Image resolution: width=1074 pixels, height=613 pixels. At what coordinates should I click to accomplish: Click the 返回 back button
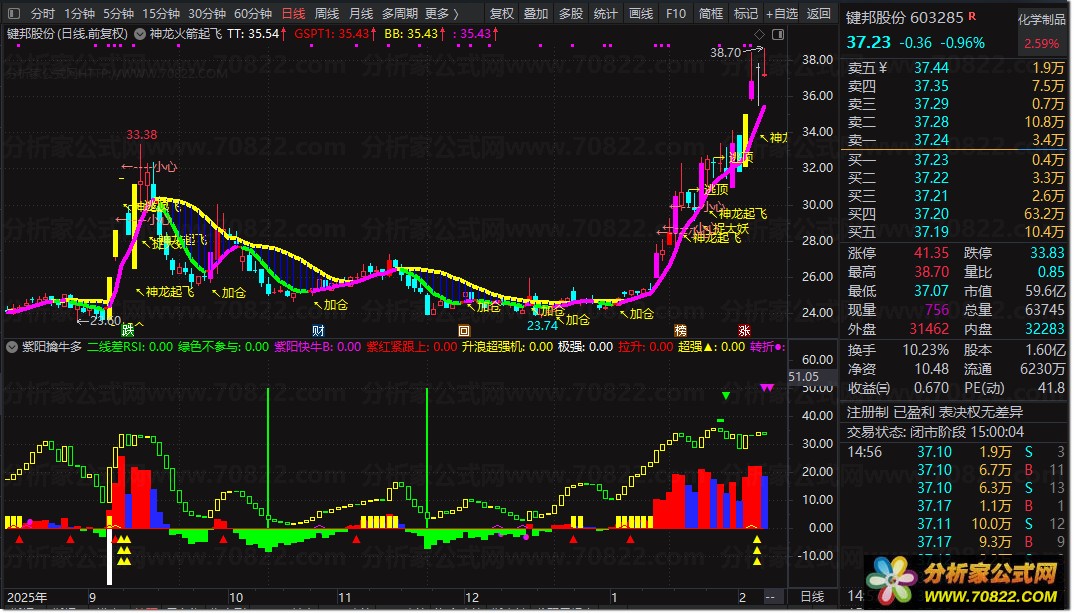click(x=818, y=13)
